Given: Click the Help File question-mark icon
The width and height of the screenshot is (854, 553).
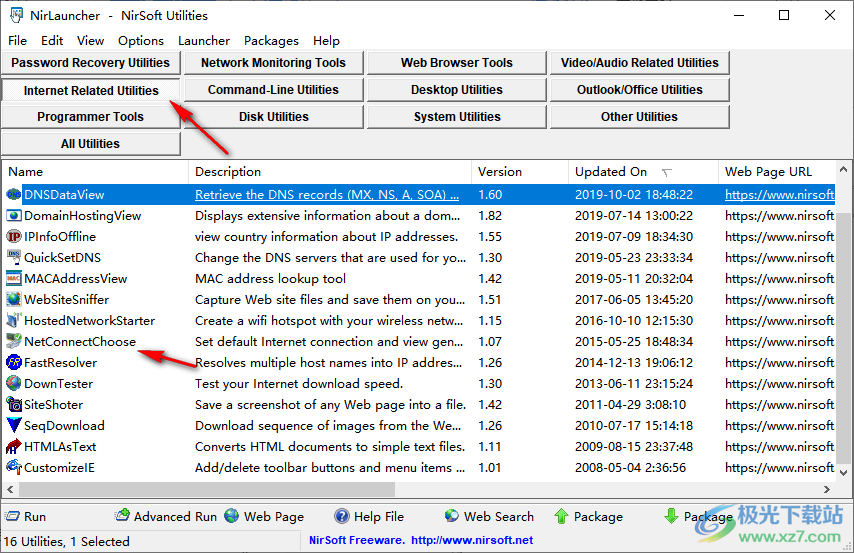Looking at the screenshot, I should pos(342,515).
